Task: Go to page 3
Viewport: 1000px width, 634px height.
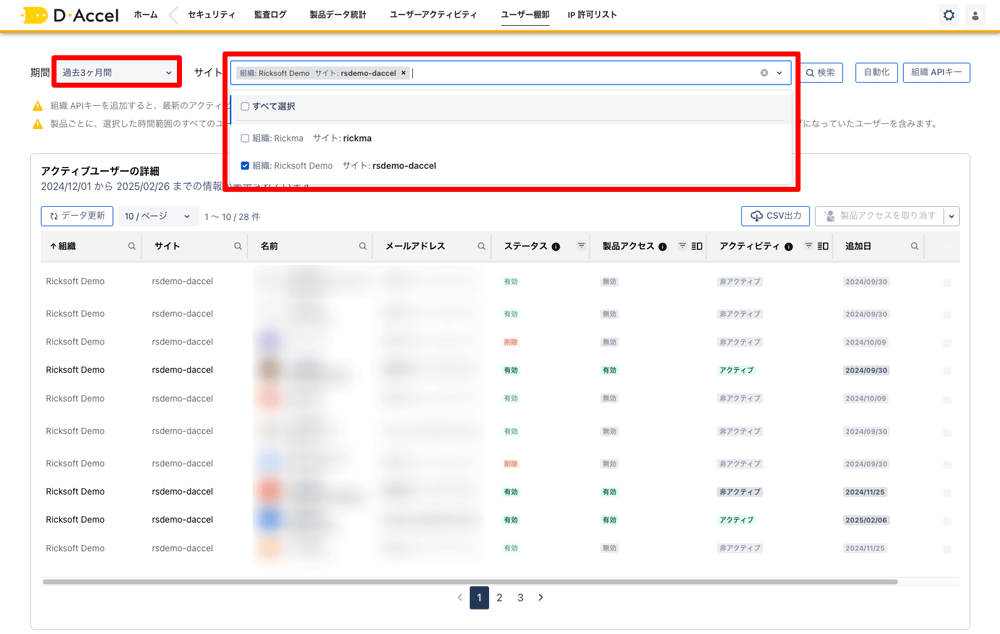Action: 520,598
